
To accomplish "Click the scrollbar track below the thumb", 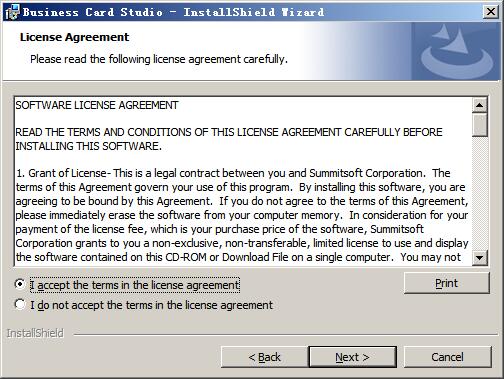I will (x=480, y=193).
